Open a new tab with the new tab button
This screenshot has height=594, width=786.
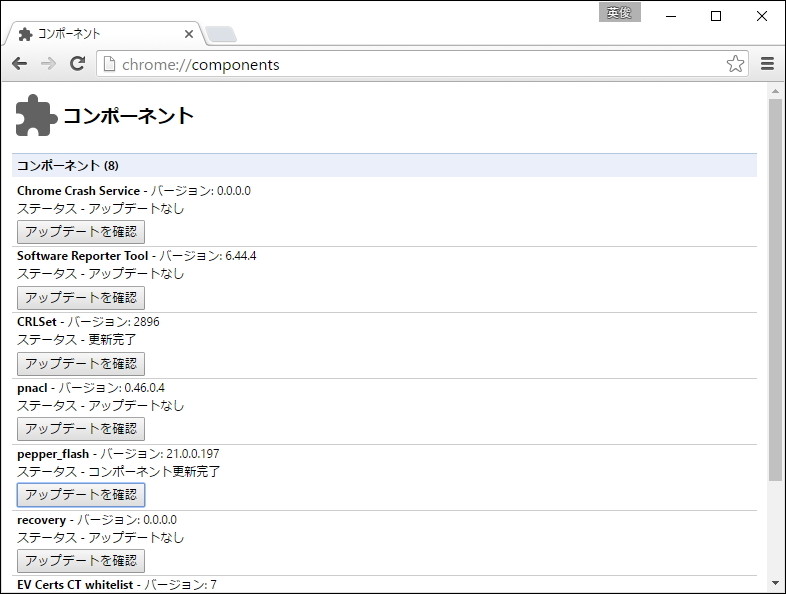221,35
